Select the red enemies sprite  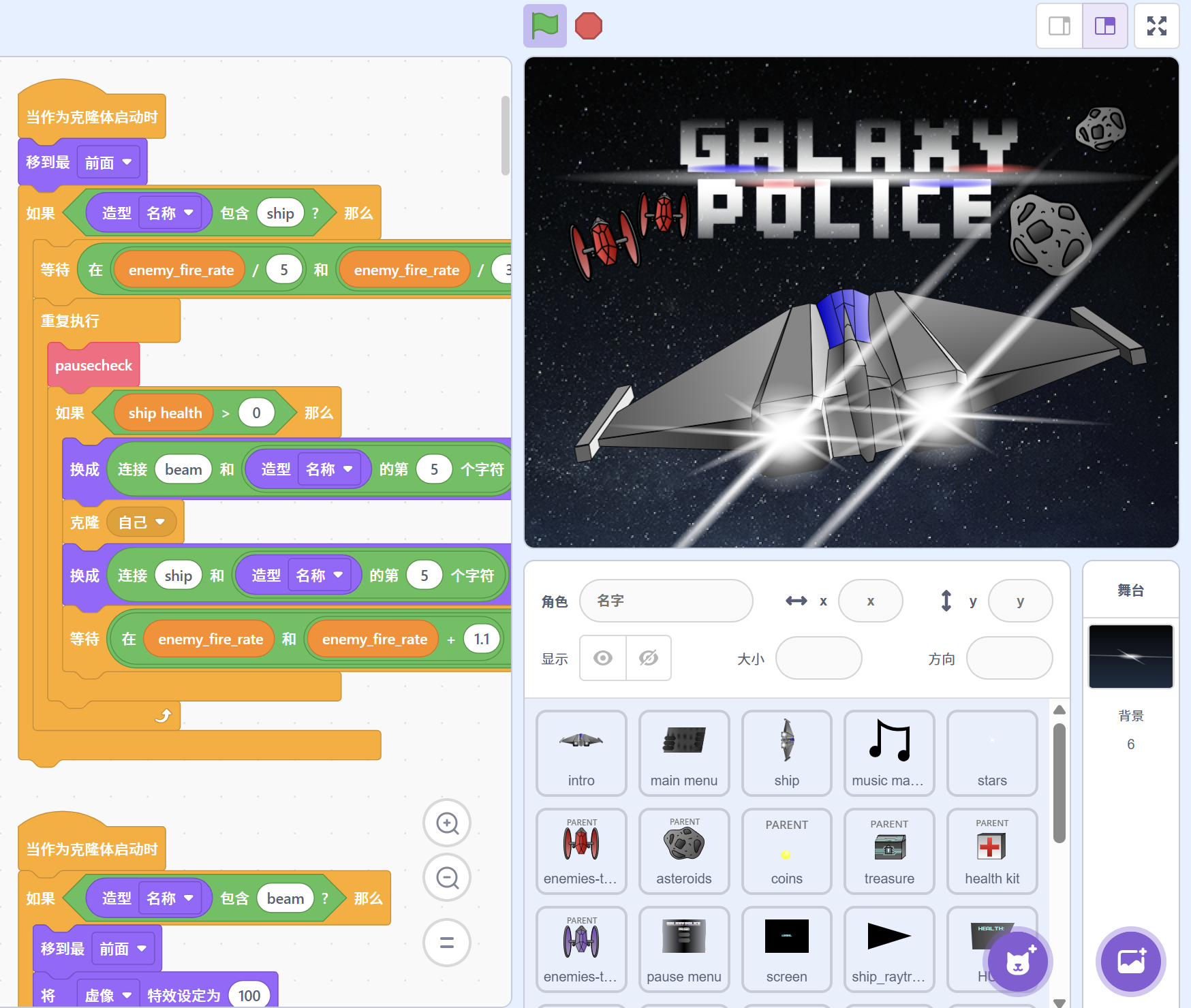[x=581, y=851]
